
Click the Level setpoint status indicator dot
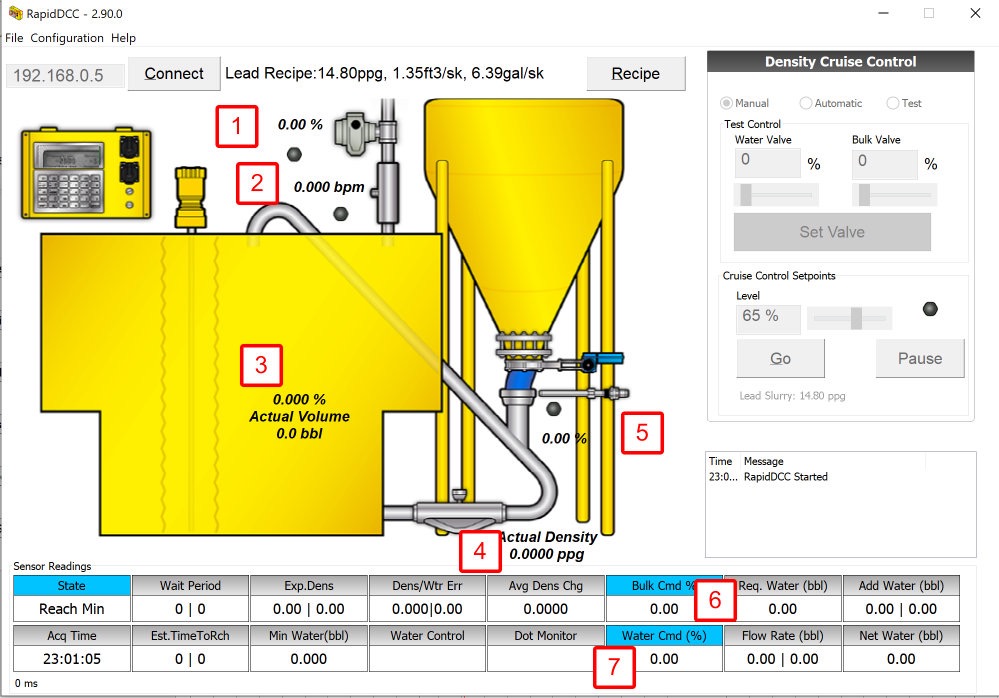tap(930, 309)
